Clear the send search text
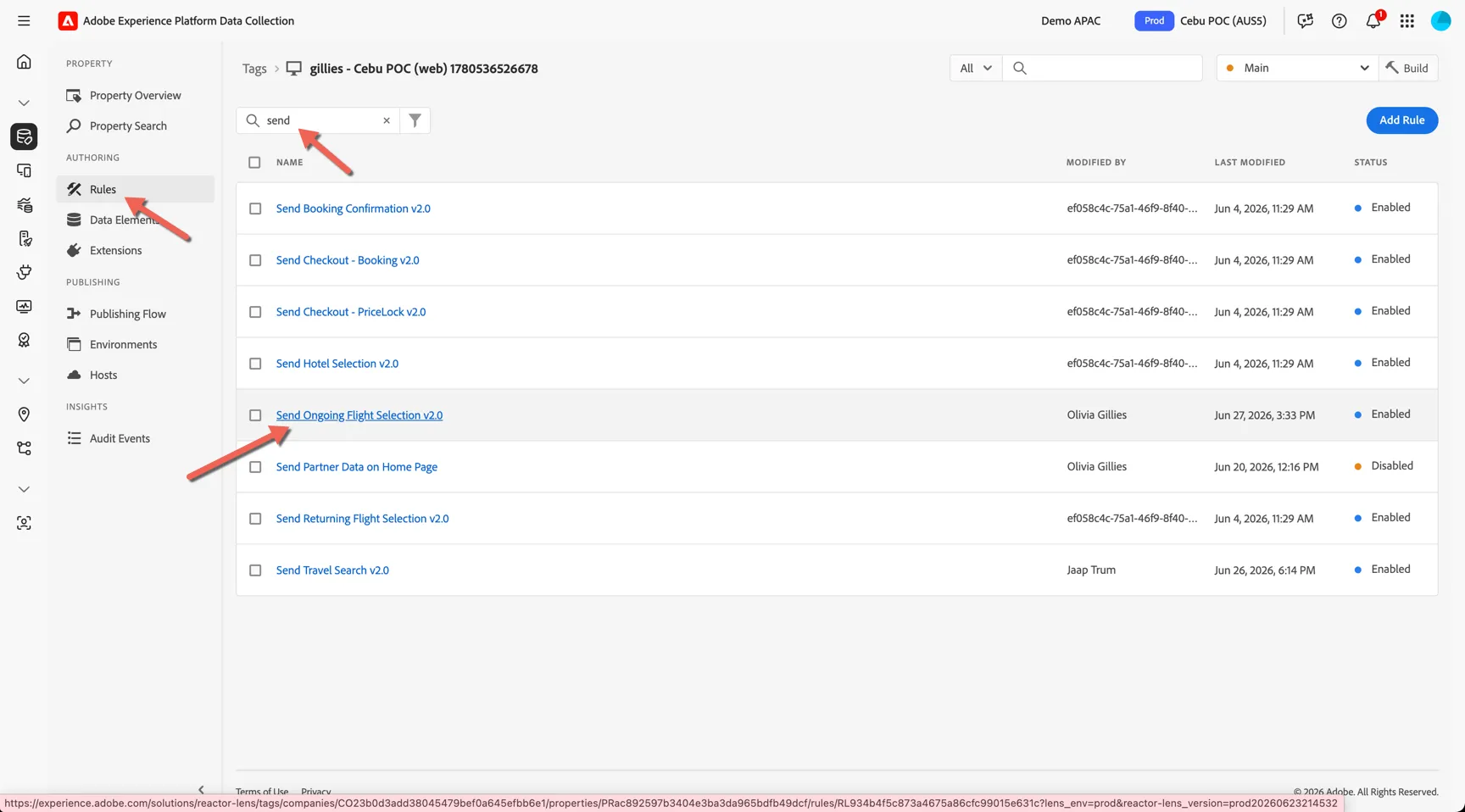This screenshot has width=1465, height=812. click(387, 120)
